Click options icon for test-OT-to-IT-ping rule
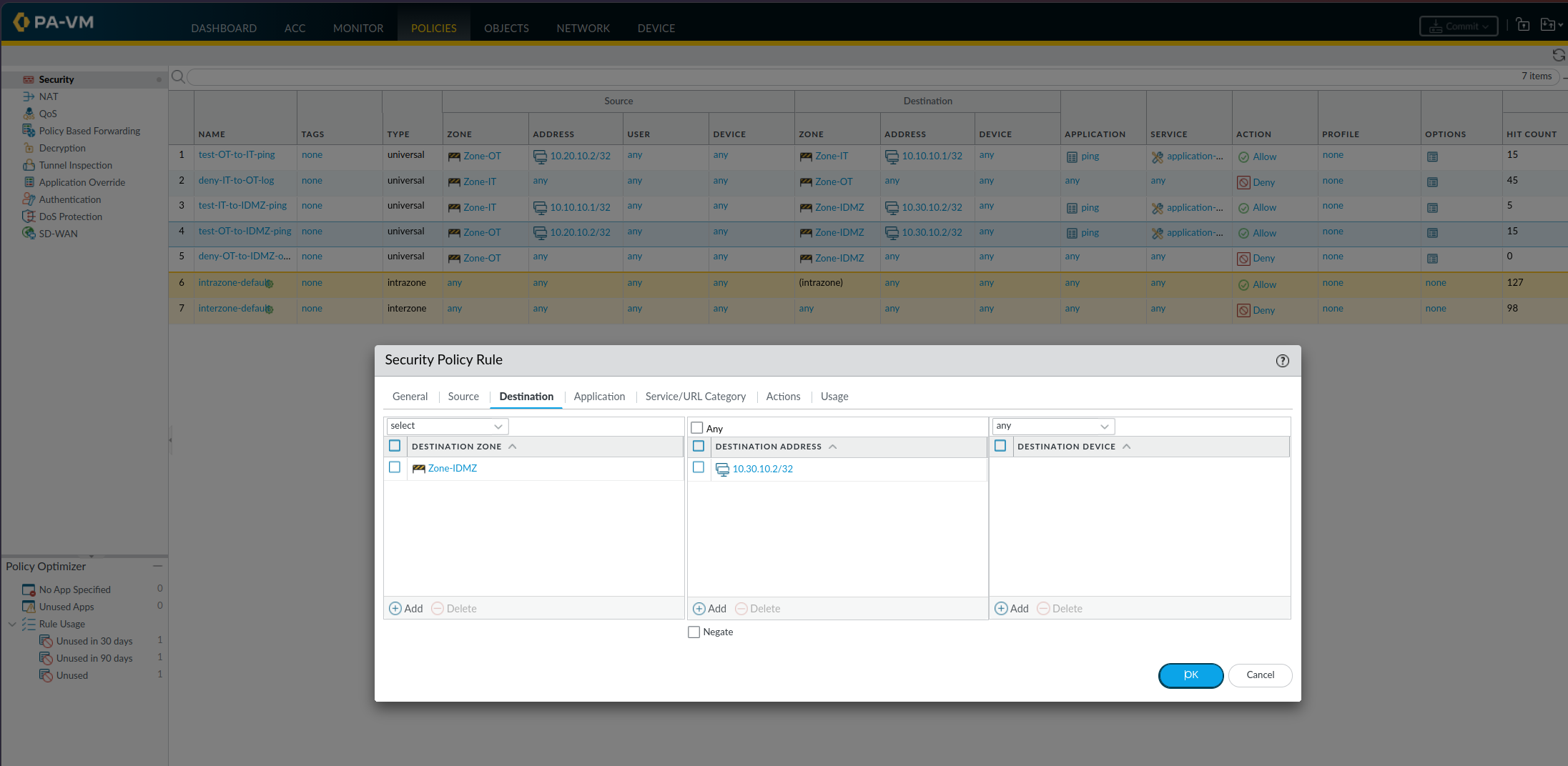This screenshot has width=1568, height=766. point(1432,156)
